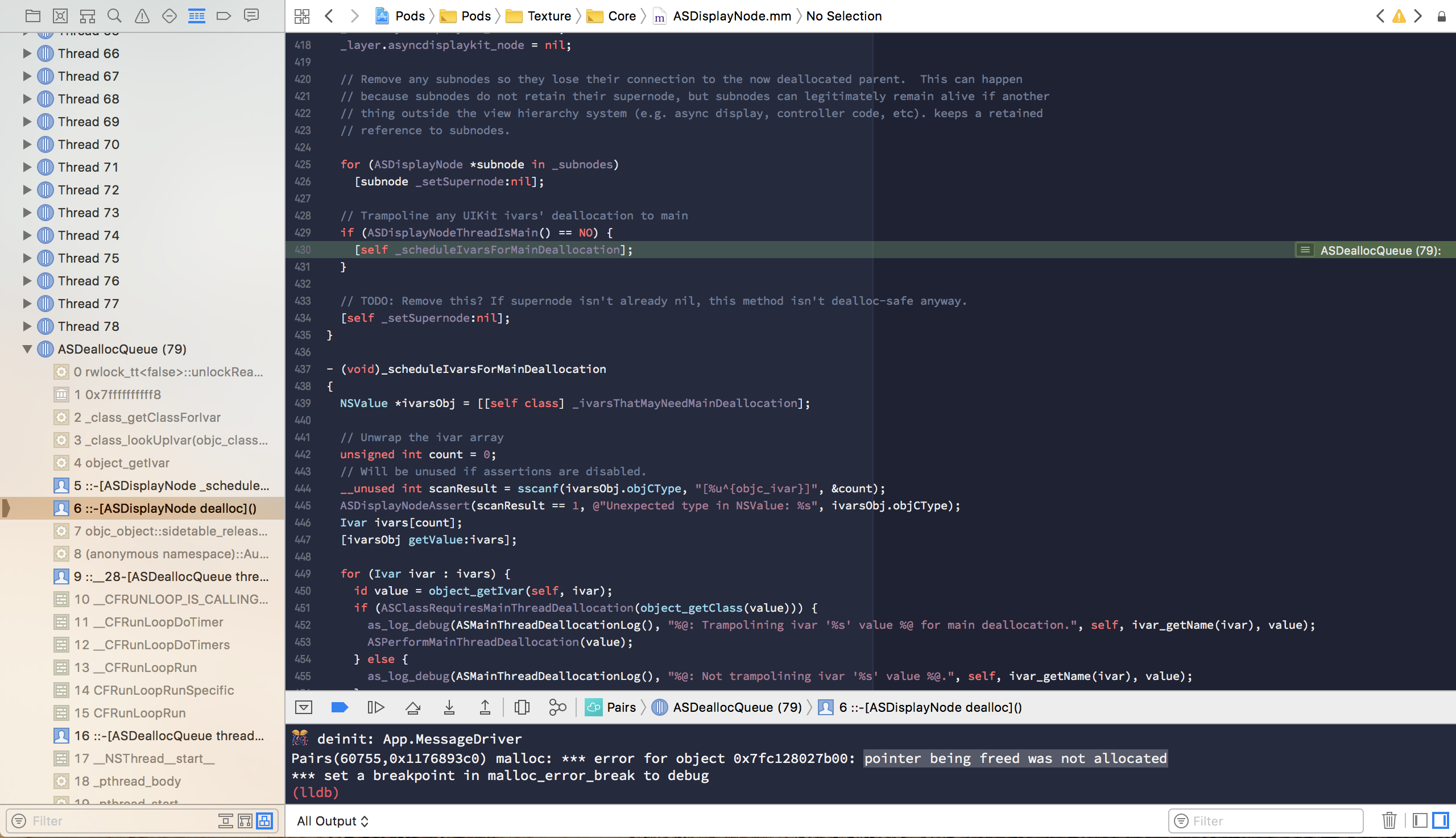The height and width of the screenshot is (838, 1456).
Task: Open the Find navigator
Action: [114, 15]
